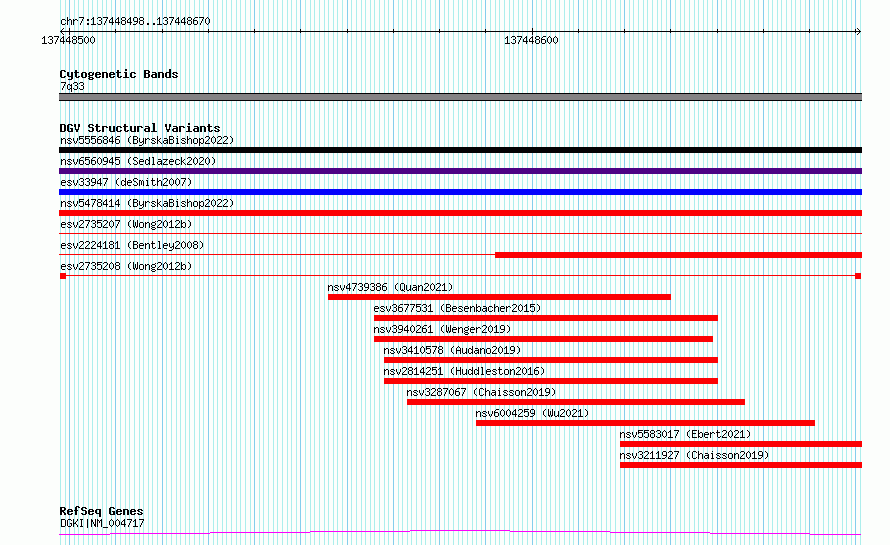Select the purple nsv6560945 variant bar
890x545 pixels.
pyautogui.click(x=460, y=171)
